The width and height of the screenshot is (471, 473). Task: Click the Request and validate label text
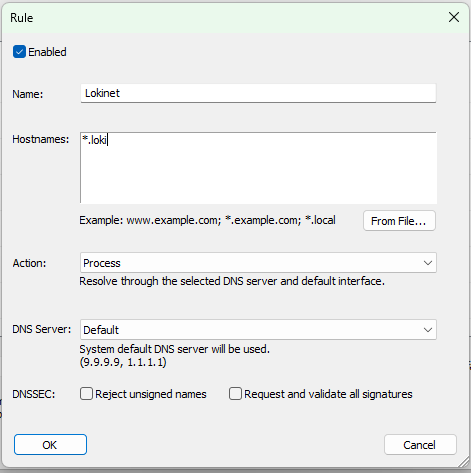(x=328, y=394)
